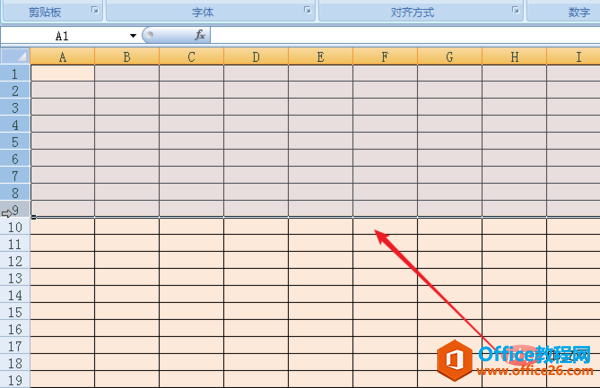
Task: Select column B header
Action: 127,57
